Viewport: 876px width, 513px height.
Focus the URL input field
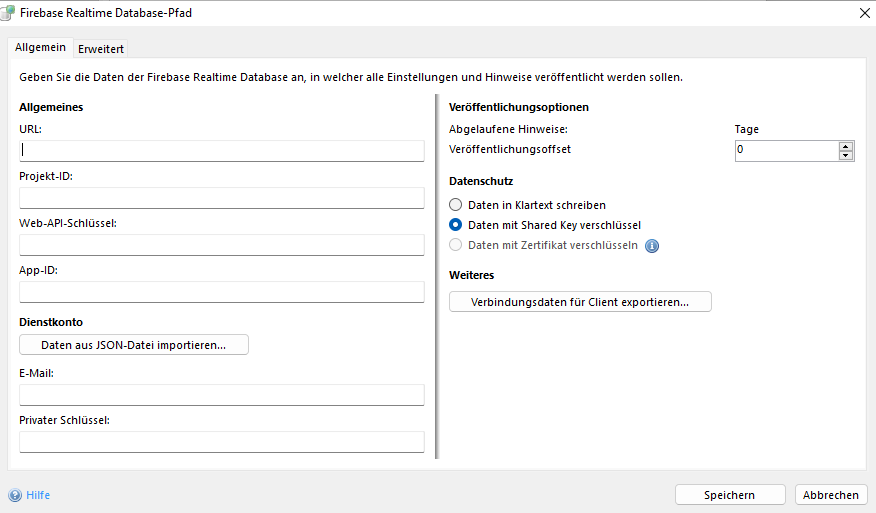coord(222,151)
